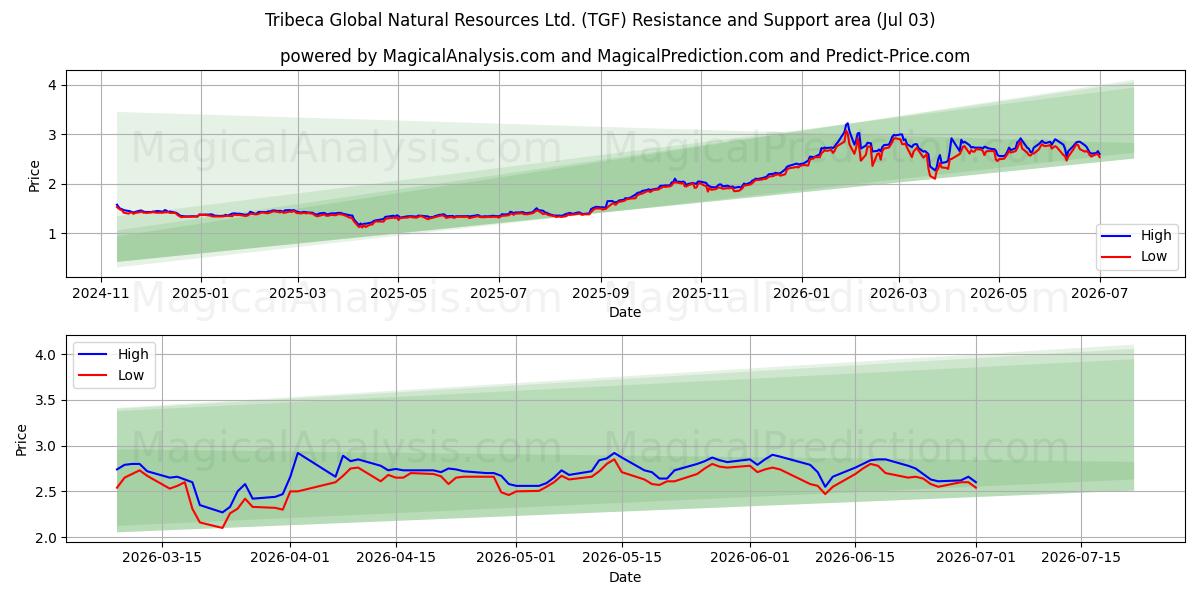The width and height of the screenshot is (1200, 600).
Task: Click the top chart 'Date' axis label
Action: tap(625, 312)
